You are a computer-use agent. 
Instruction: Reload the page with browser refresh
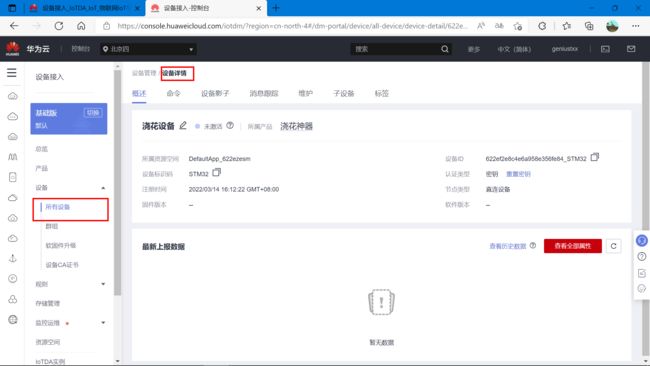coord(59,26)
